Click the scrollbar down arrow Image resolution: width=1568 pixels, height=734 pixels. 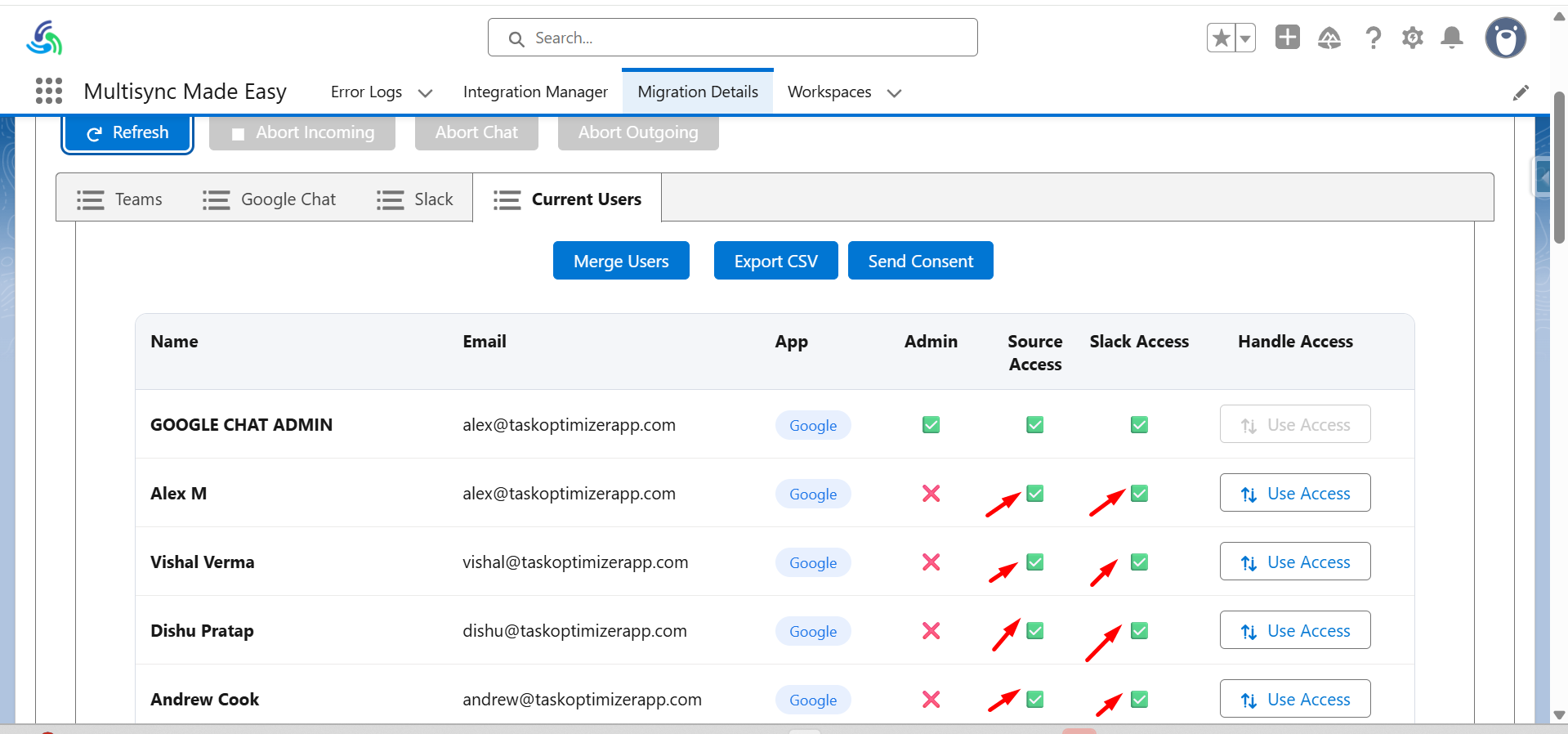pyautogui.click(x=1559, y=714)
